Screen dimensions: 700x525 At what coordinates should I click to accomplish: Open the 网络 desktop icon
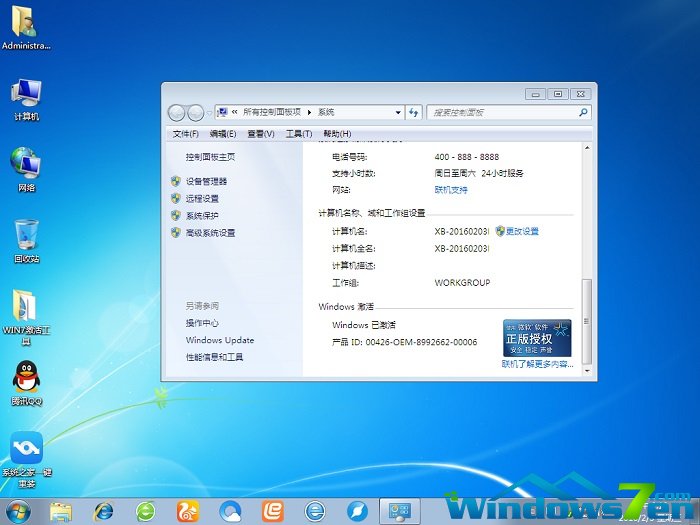pos(26,170)
